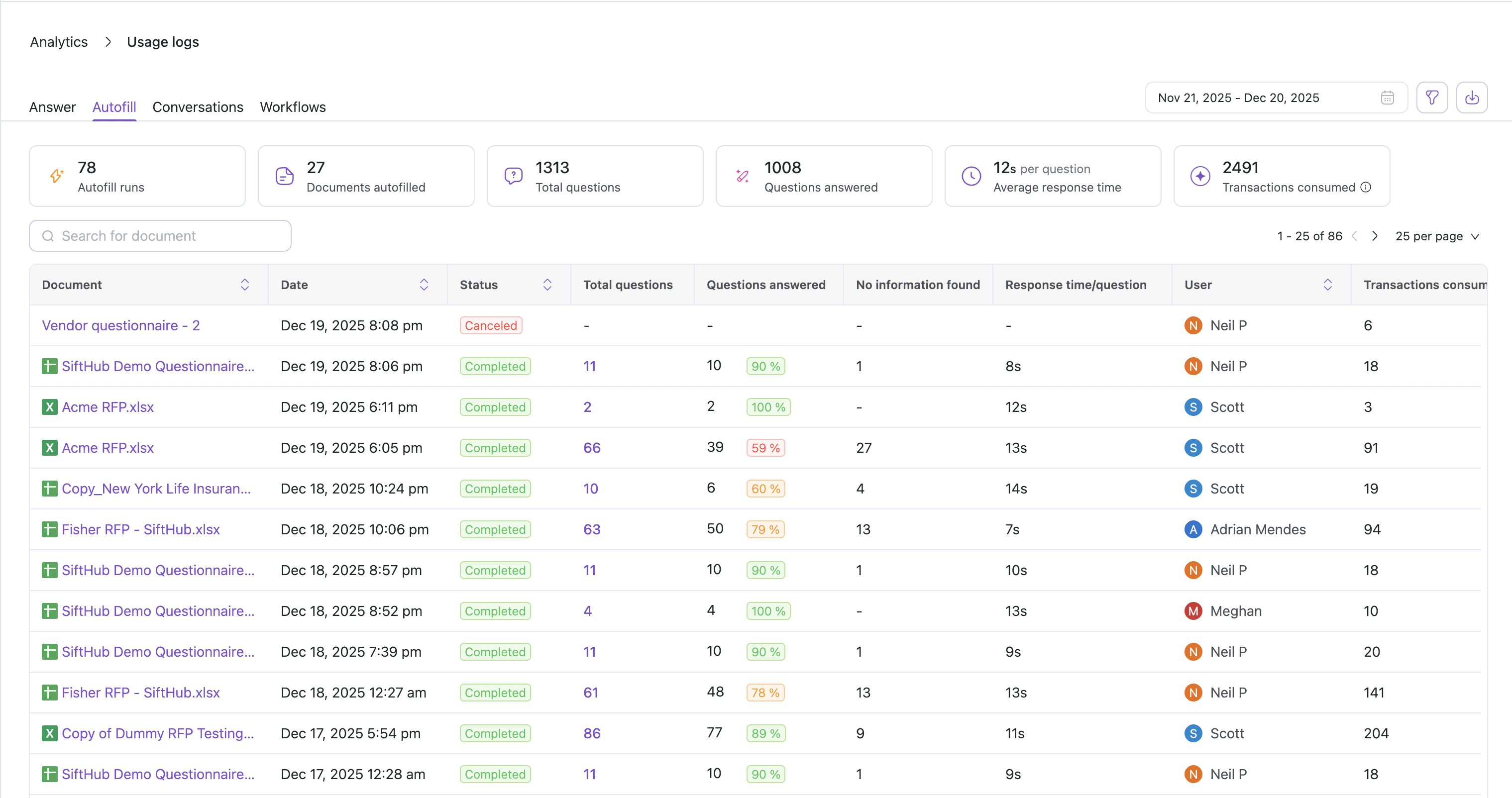This screenshot has height=798, width=1512.
Task: Click the download export icon
Action: (x=1472, y=98)
